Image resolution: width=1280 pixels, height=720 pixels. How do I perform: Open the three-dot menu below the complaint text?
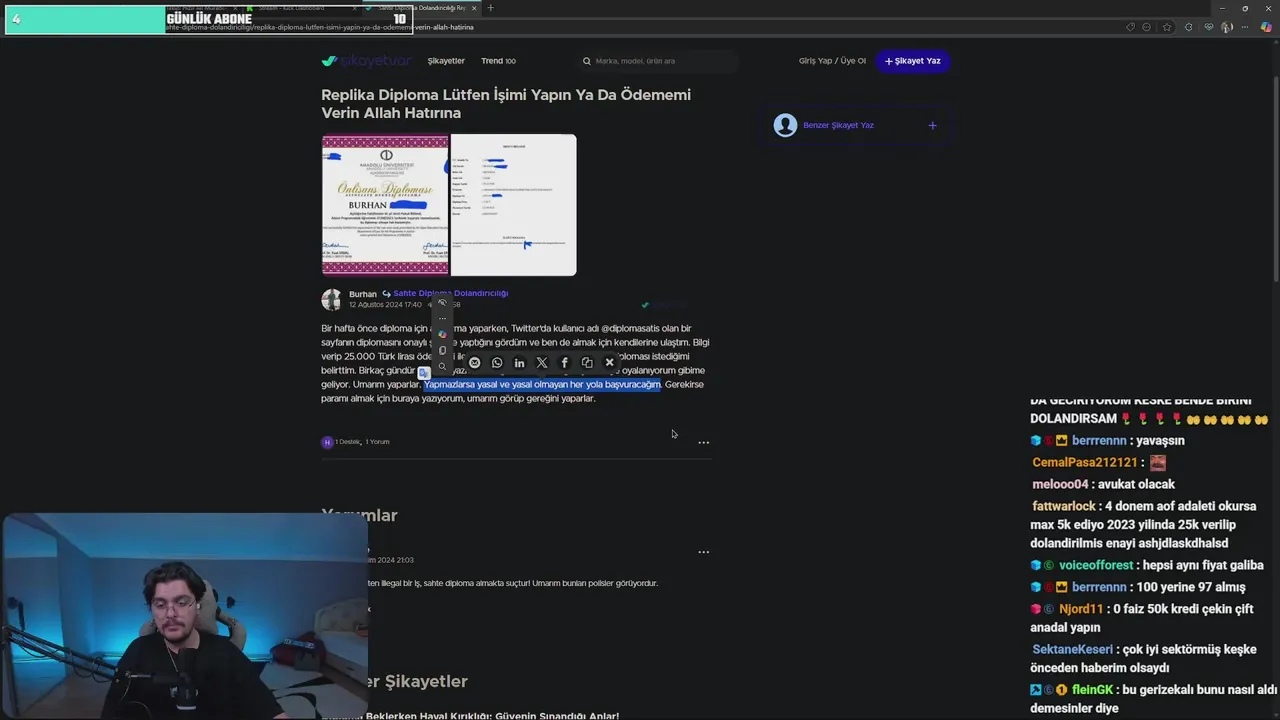click(703, 442)
